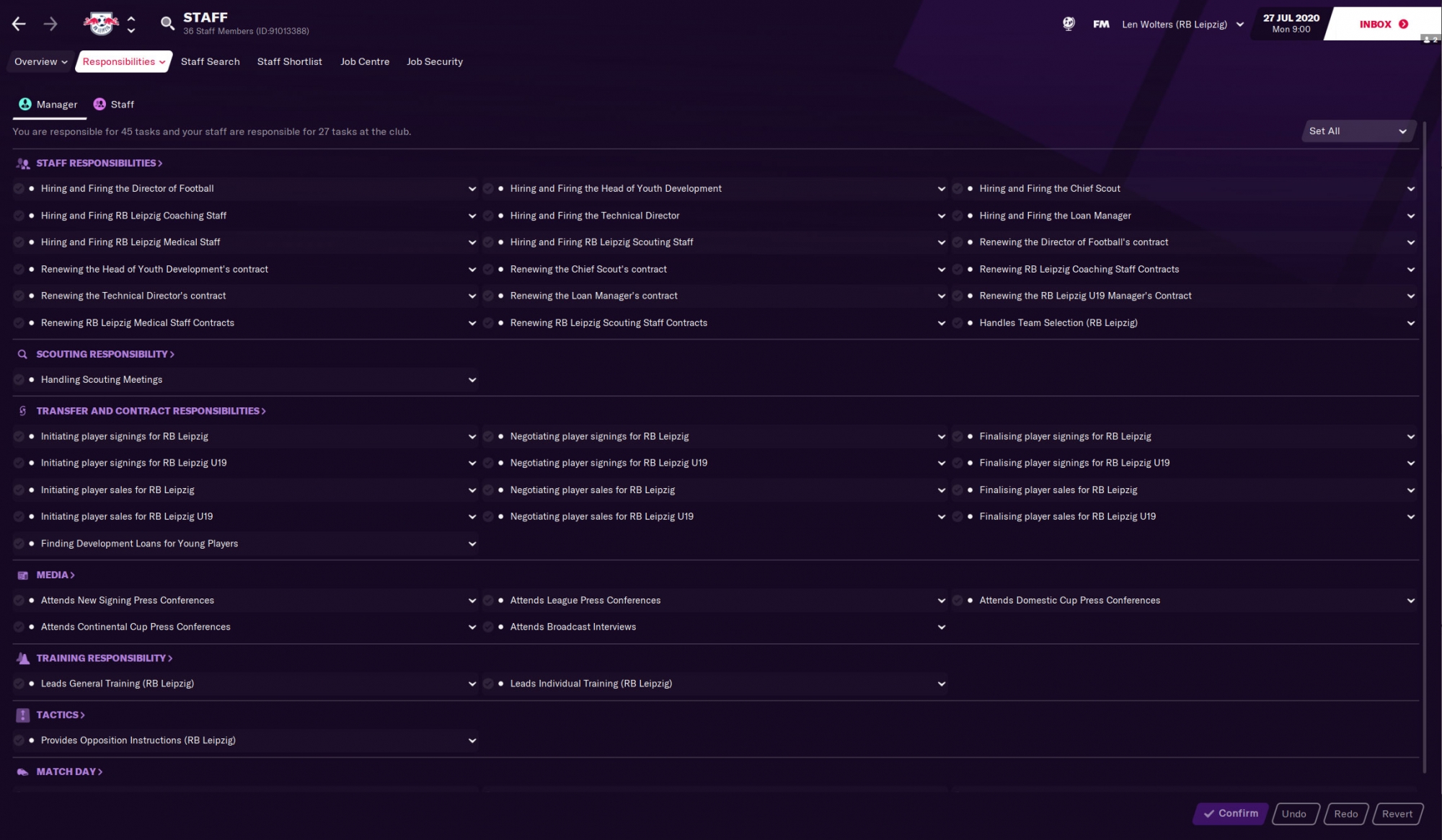
Task: Toggle checkbox for Attends League Press Conferences
Action: pyautogui.click(x=488, y=601)
